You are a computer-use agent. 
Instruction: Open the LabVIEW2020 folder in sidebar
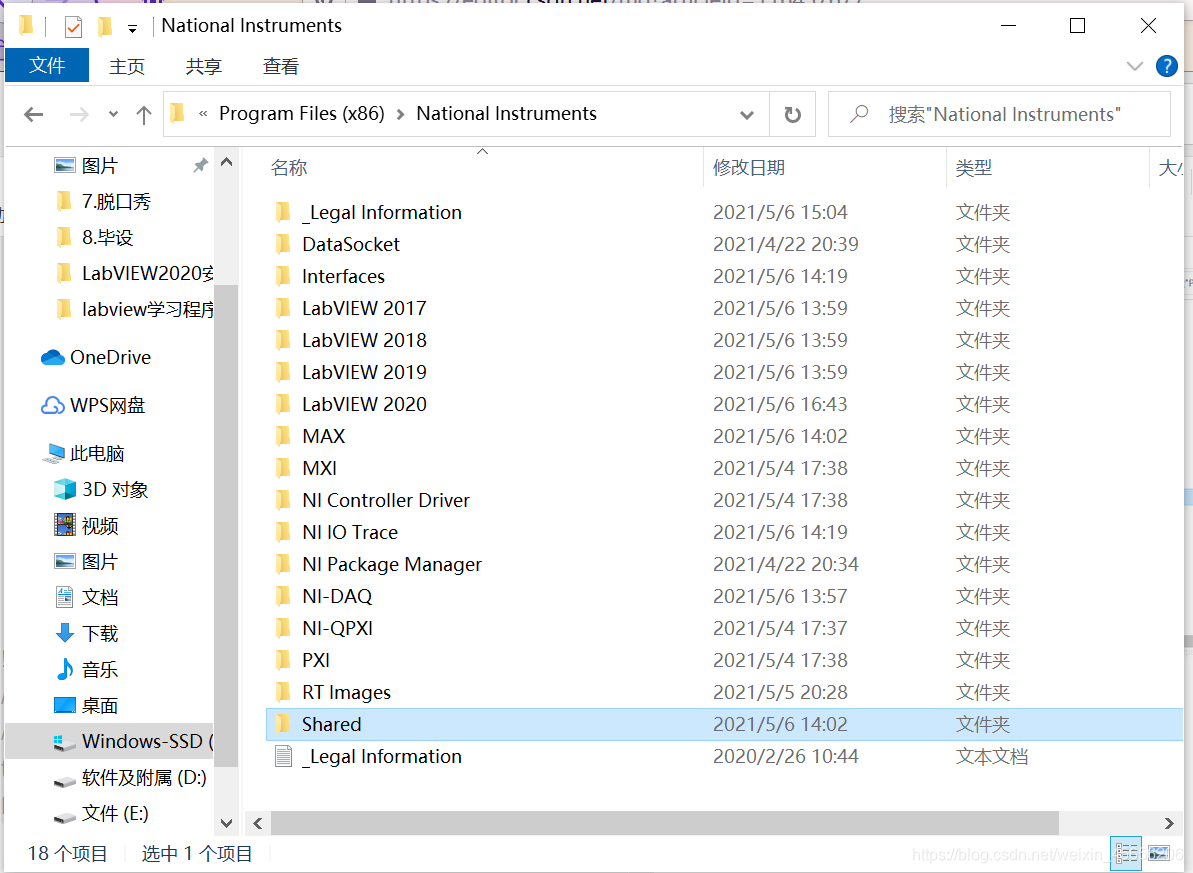(148, 272)
